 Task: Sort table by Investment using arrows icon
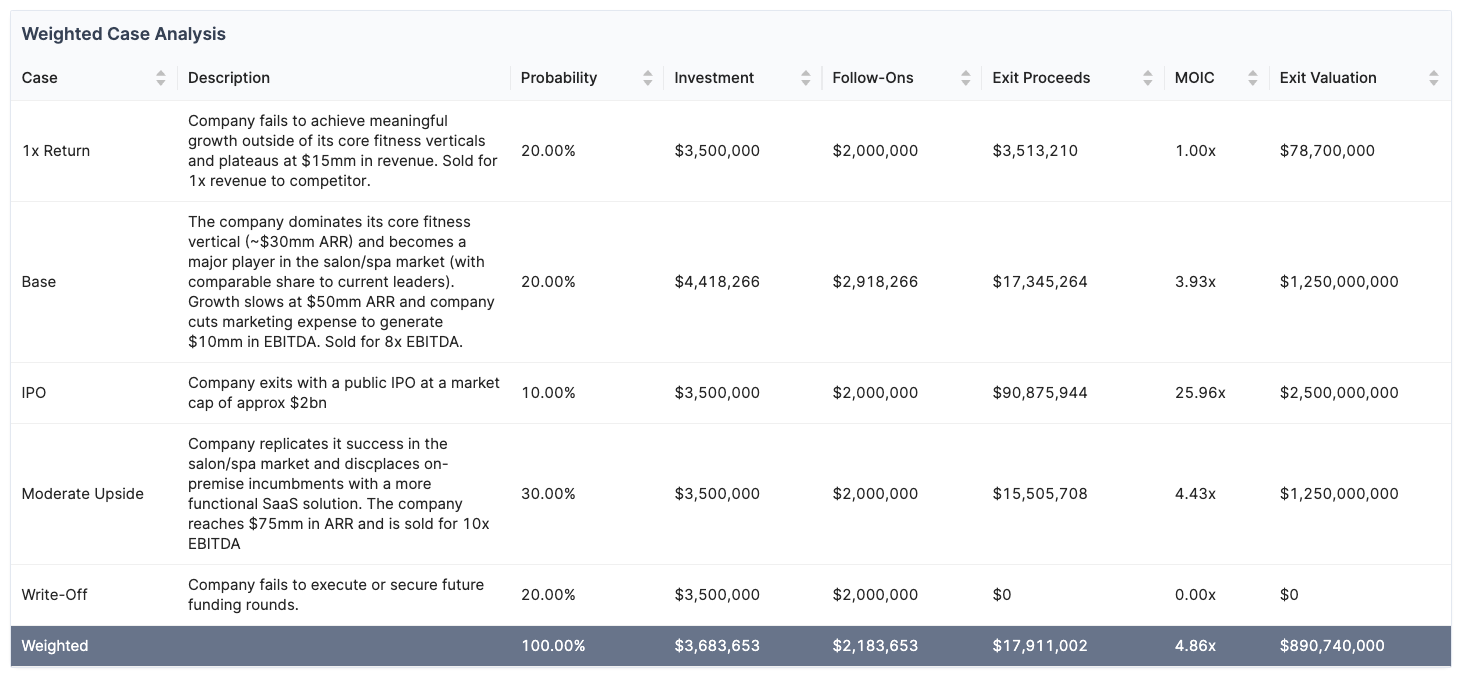(x=806, y=78)
